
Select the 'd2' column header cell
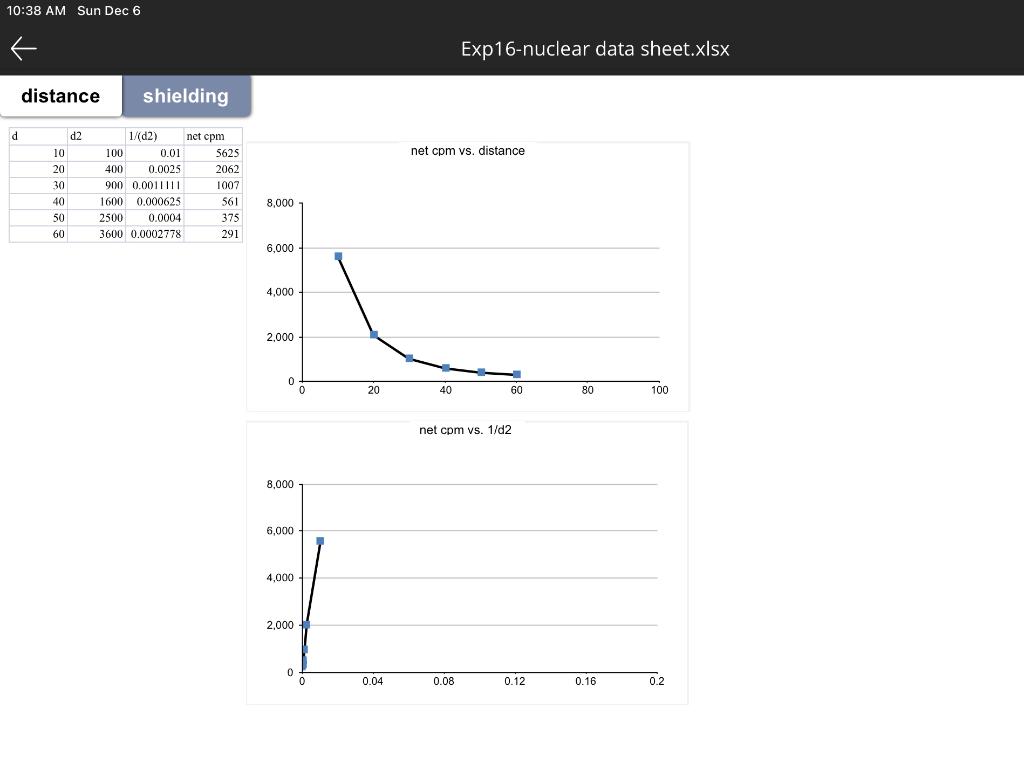(x=97, y=136)
